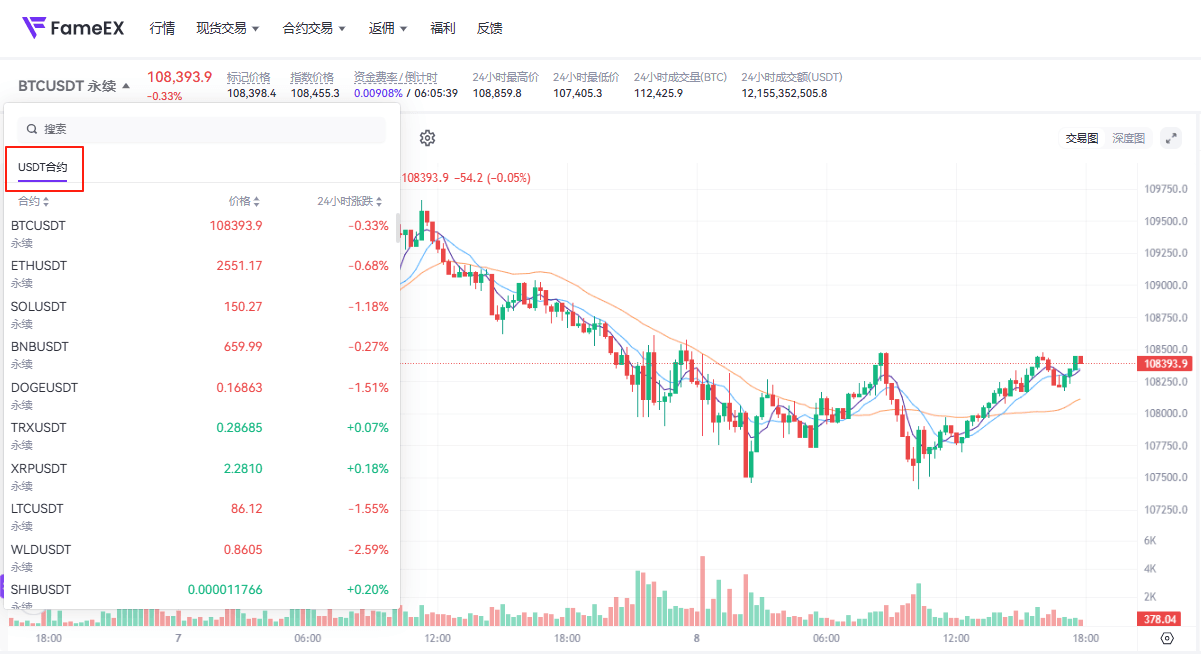Sort contract list by 合约 name
Screen dimensions: 1201x656
(x=33, y=201)
